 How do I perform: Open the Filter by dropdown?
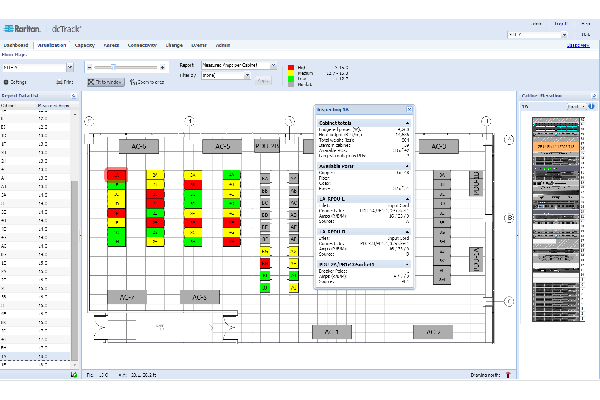tap(247, 75)
